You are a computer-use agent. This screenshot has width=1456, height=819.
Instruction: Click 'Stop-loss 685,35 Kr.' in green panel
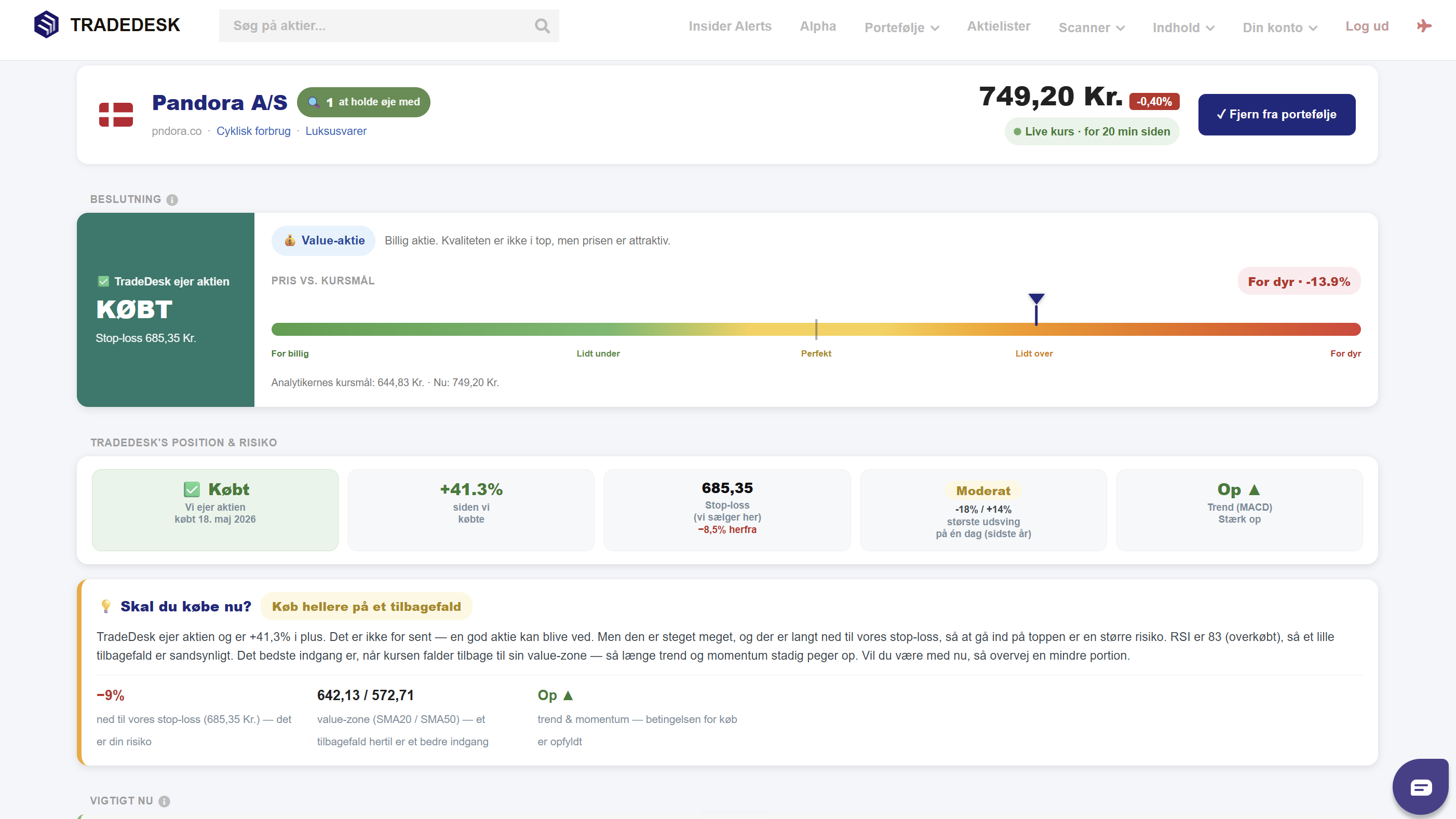click(146, 338)
